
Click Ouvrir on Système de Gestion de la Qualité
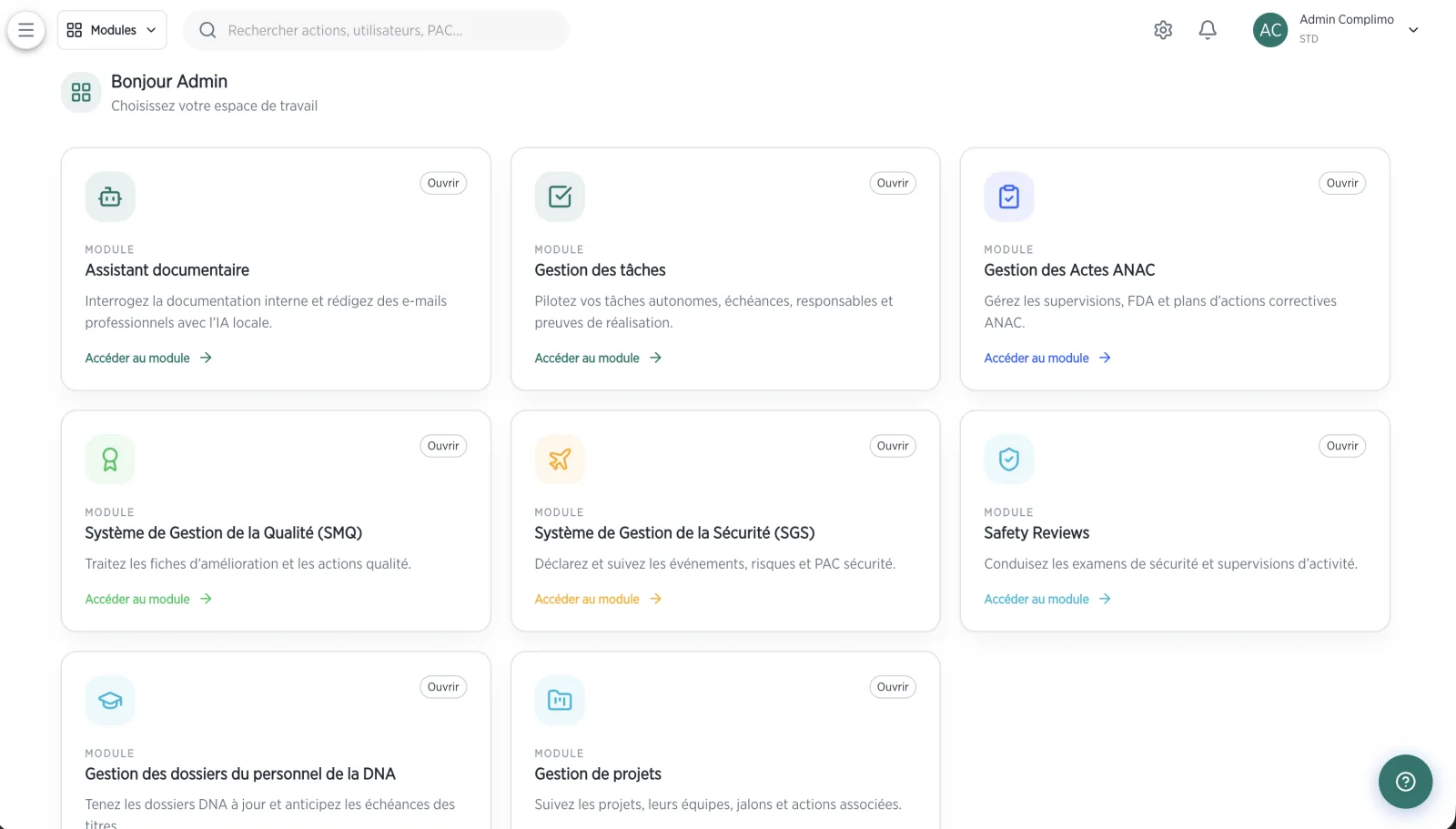(x=443, y=446)
